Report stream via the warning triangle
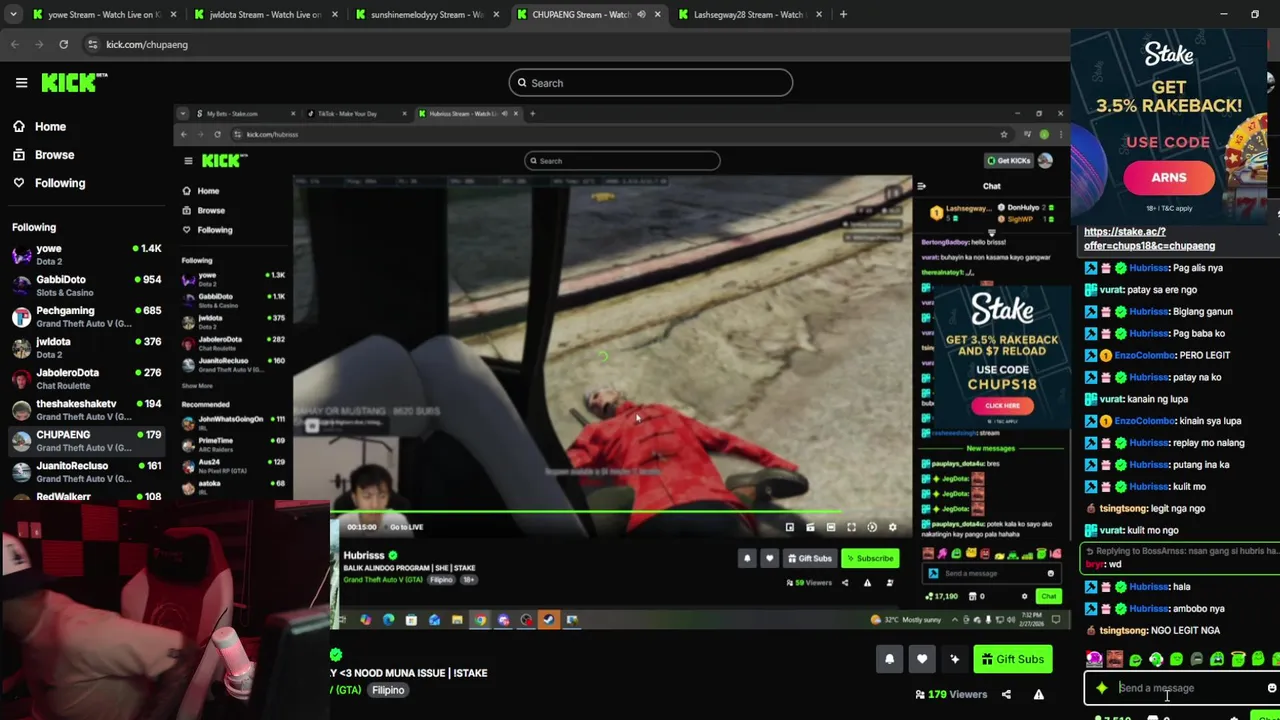Screen dimensions: 1280x720 (1038, 694)
